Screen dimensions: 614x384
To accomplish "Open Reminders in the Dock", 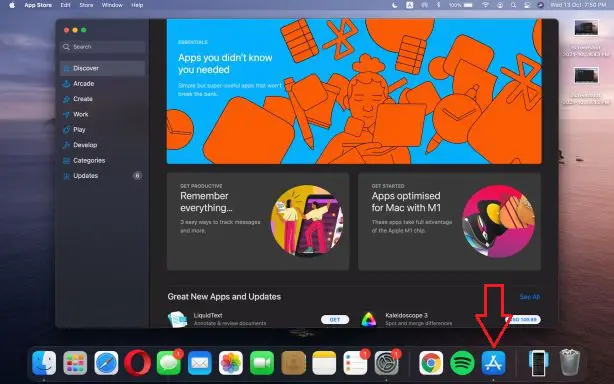I will coord(355,363).
